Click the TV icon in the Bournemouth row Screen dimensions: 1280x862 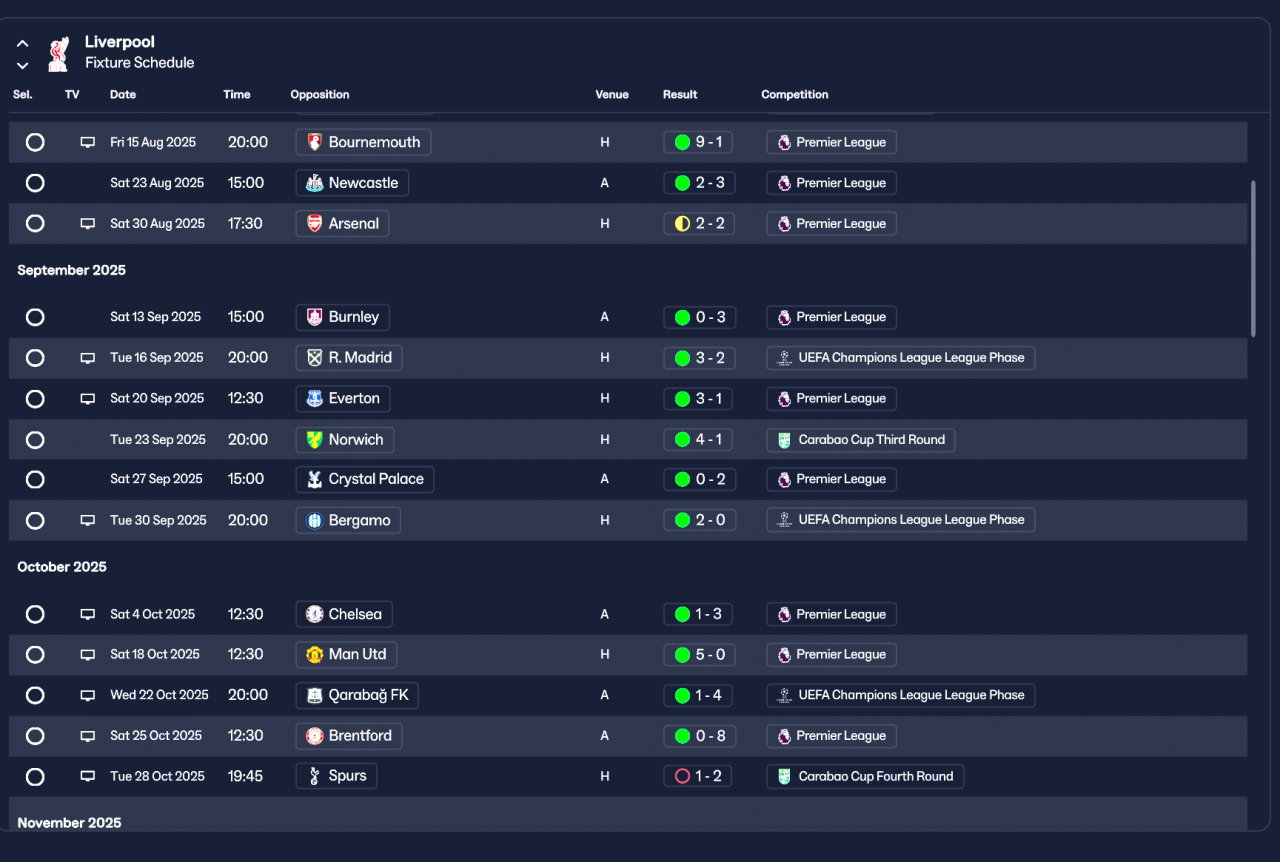point(88,142)
